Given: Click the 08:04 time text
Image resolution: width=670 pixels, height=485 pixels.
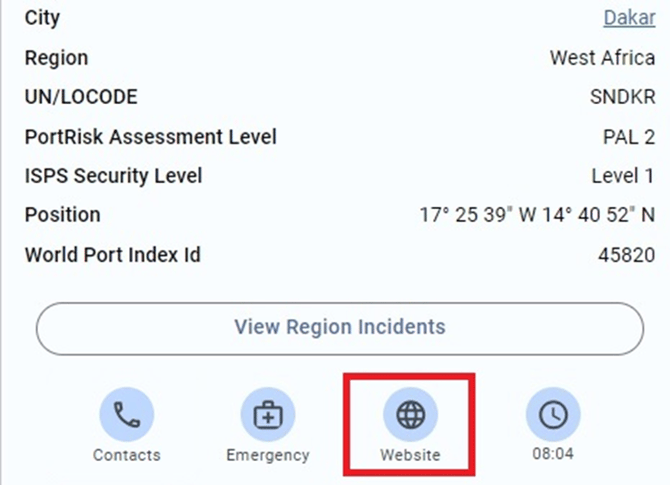Looking at the screenshot, I should pyautogui.click(x=553, y=455).
